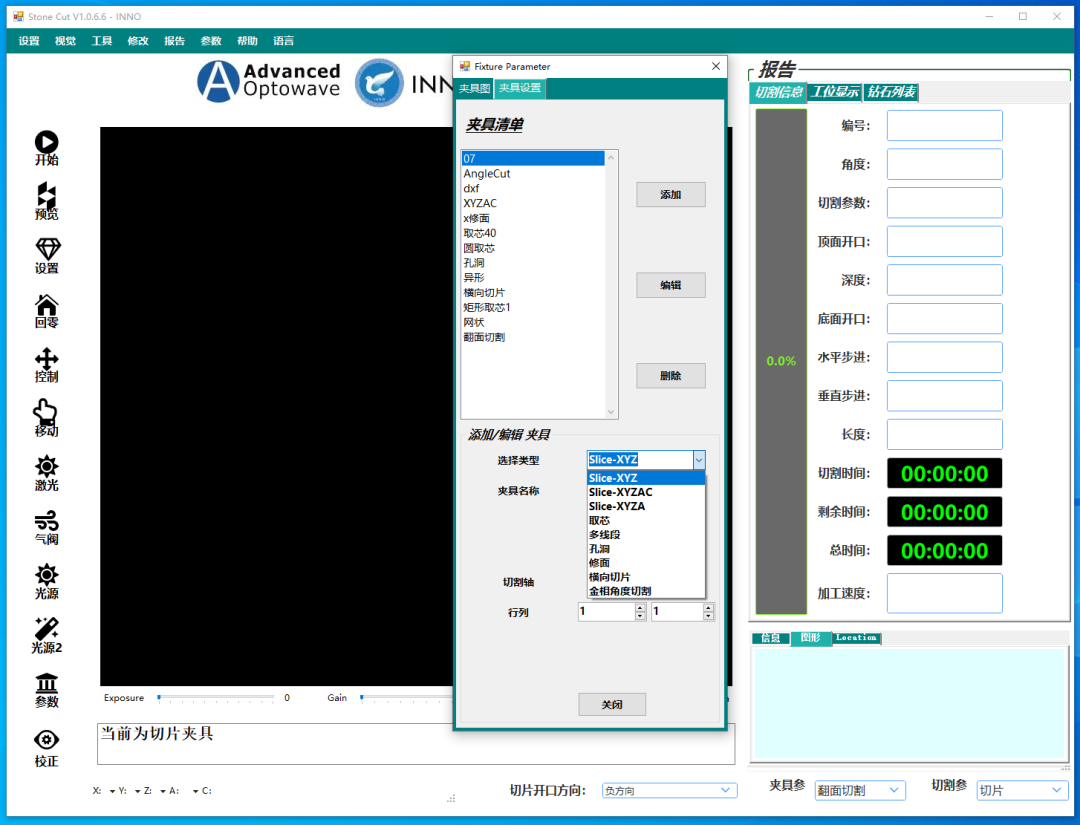Open the 切割参 切片 dropdown
The height and width of the screenshot is (825, 1080).
tap(1022, 790)
